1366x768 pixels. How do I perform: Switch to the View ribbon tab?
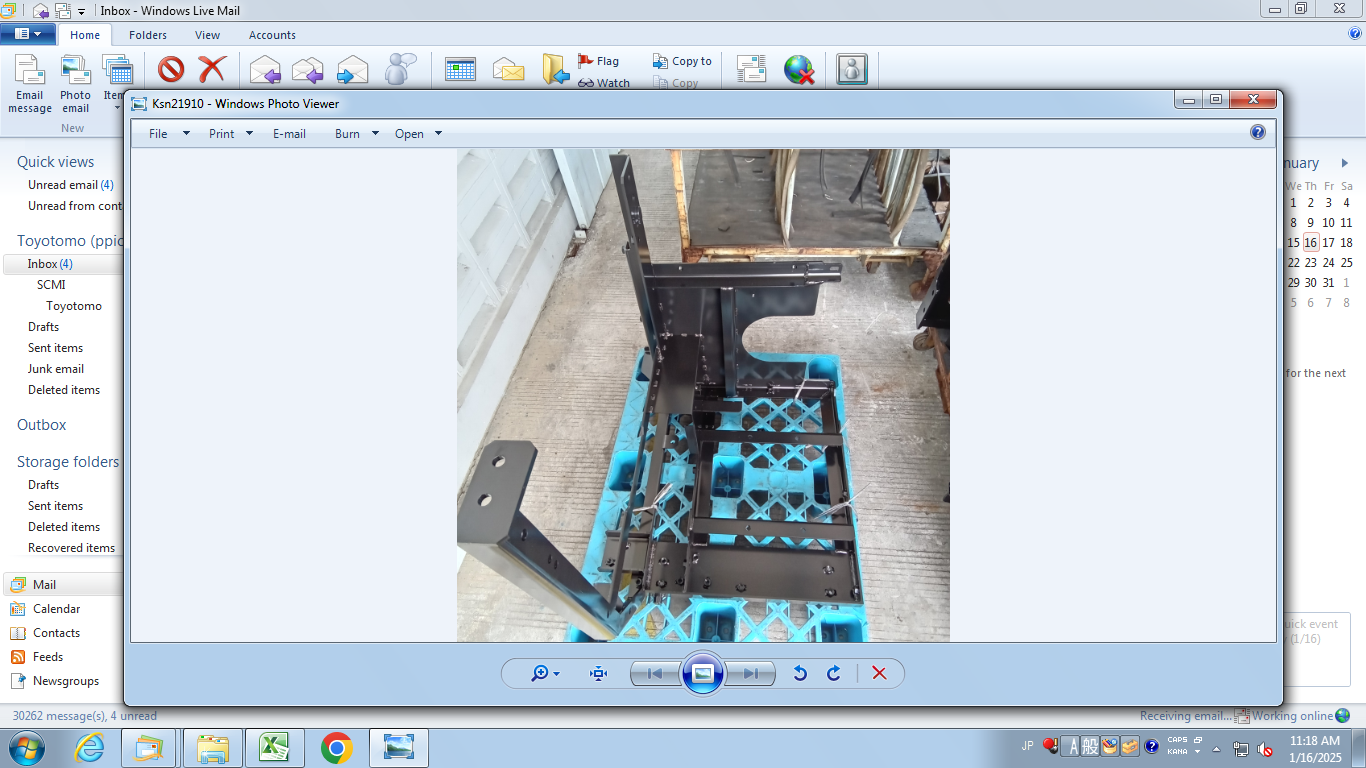[208, 35]
